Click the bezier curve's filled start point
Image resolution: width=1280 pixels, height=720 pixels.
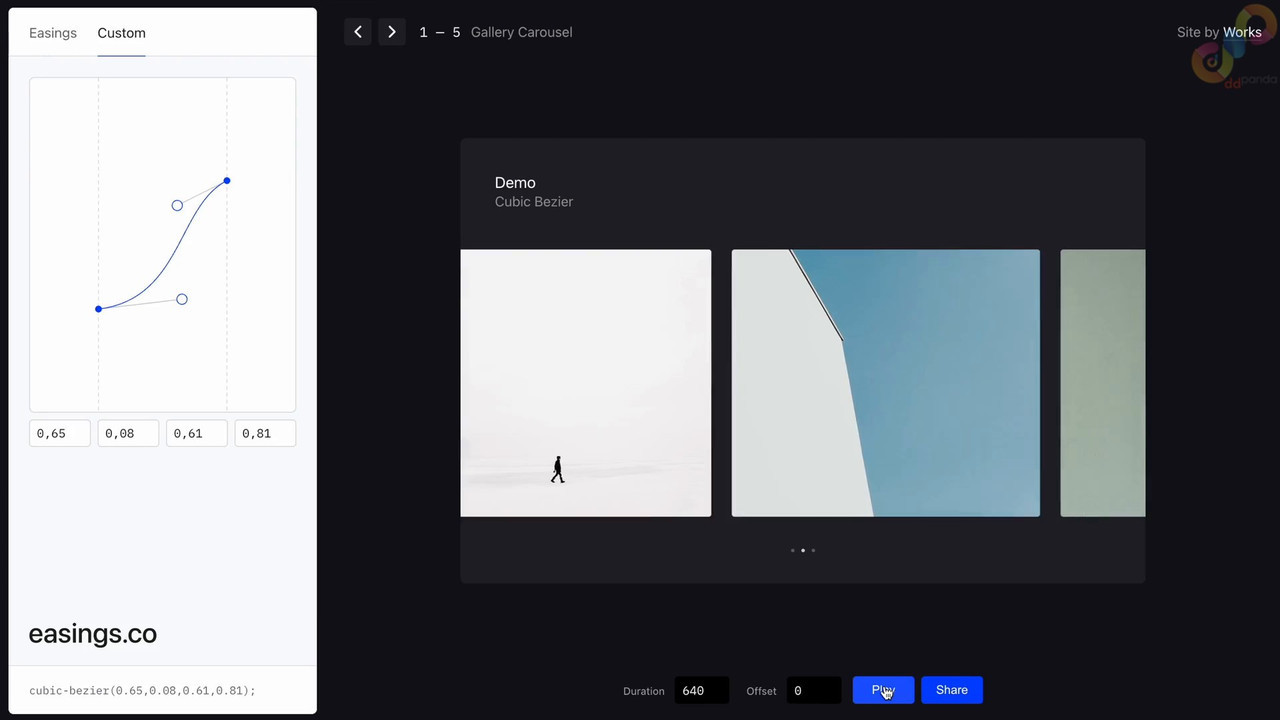point(98,309)
